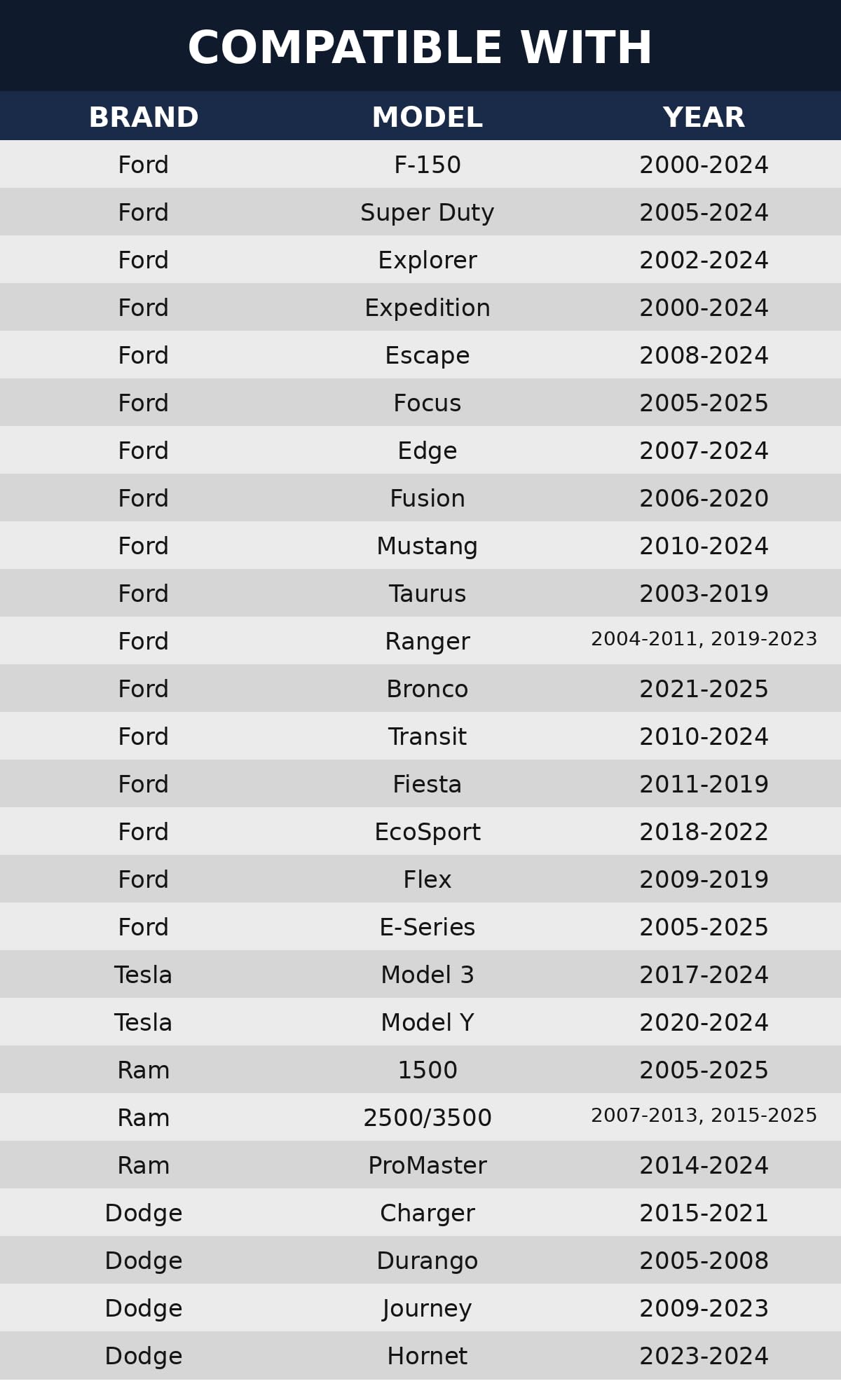Image resolution: width=841 pixels, height=1400 pixels.
Task: Select the F-150 model cell
Action: click(x=427, y=165)
